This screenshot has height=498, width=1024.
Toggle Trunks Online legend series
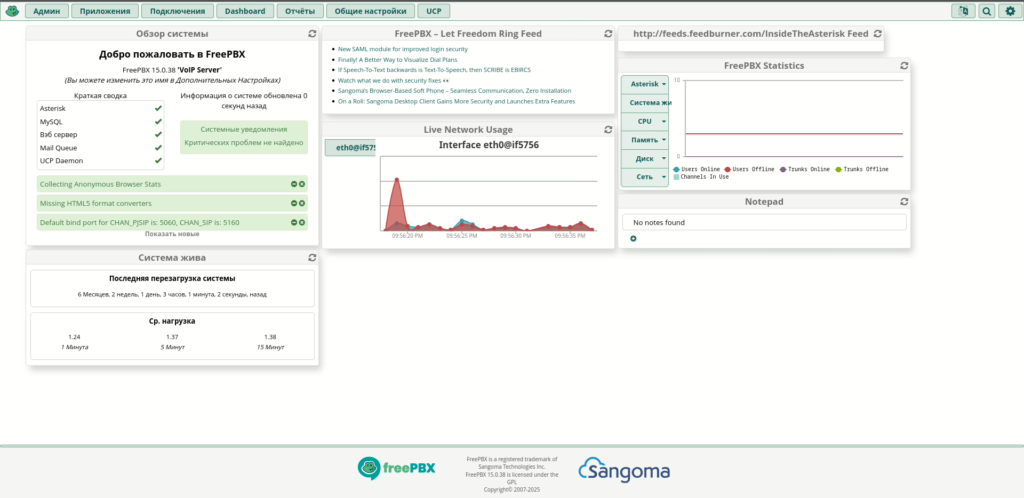805,169
